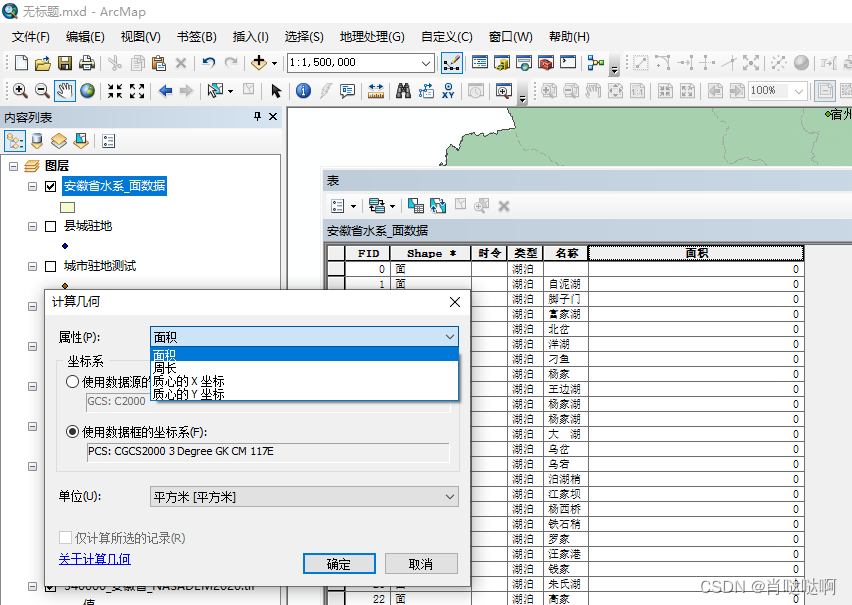
Task: Switch the contents list to List By Visibility
Action: (x=59, y=141)
